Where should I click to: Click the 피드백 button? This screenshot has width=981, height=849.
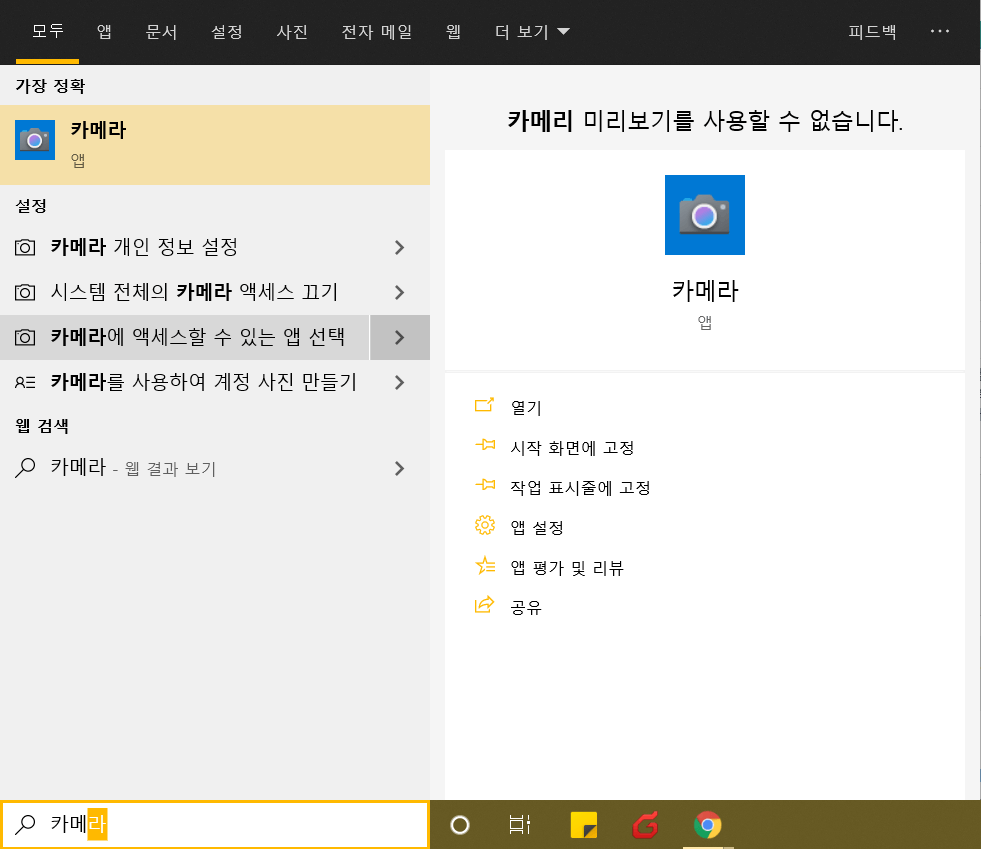click(871, 31)
